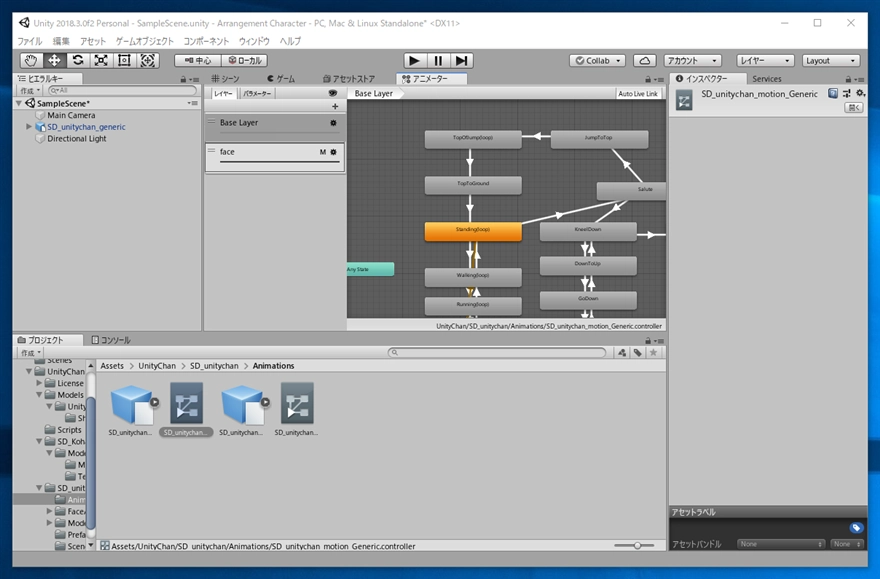The image size is (880, 579).
Task: Select the Standing(loop) state node
Action: (x=473, y=231)
